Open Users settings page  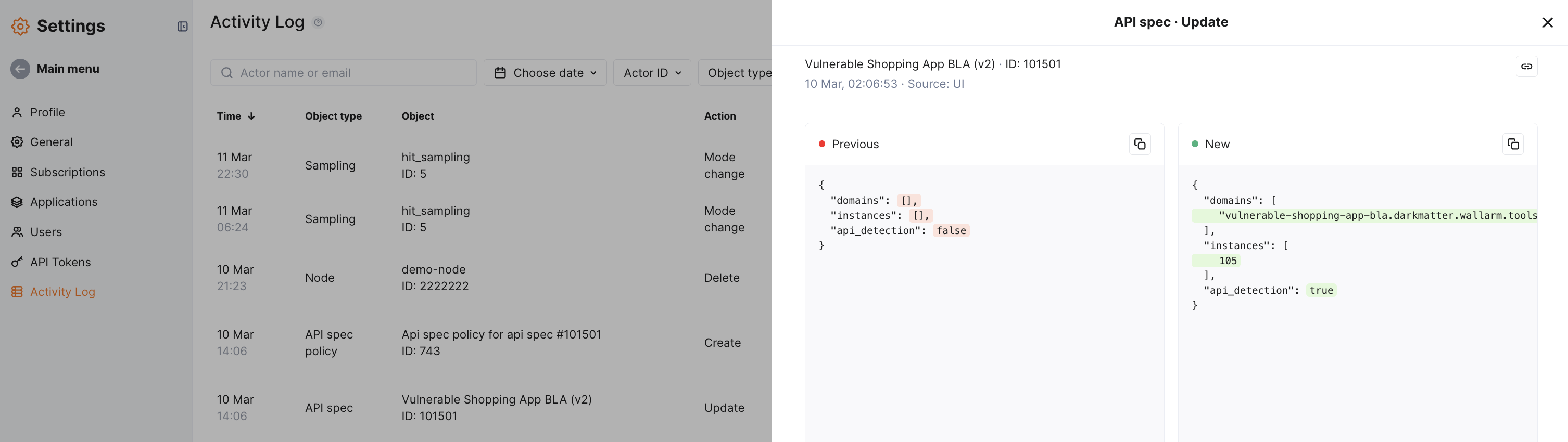pos(46,232)
